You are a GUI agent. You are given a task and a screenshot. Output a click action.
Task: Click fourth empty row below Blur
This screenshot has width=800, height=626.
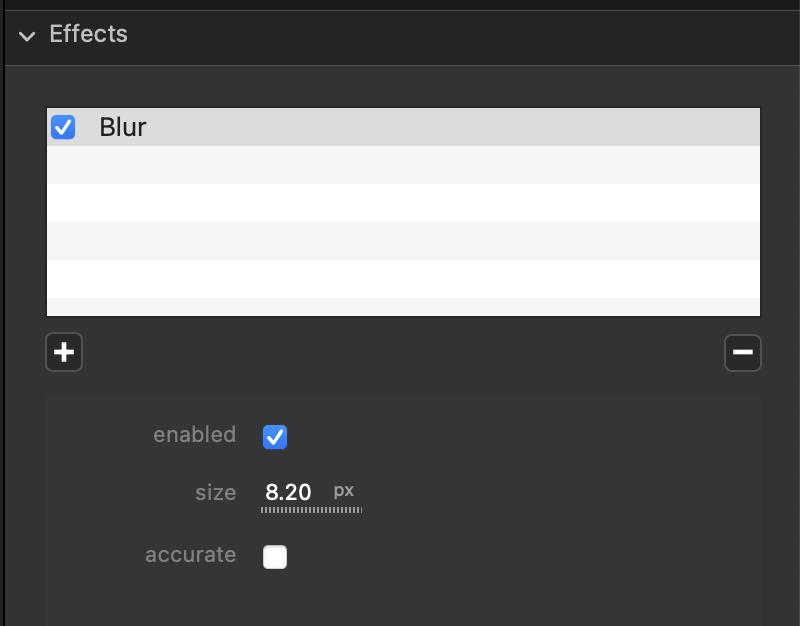point(403,279)
